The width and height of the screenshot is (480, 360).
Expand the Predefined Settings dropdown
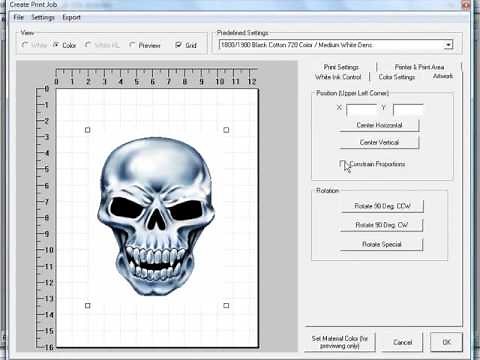click(x=449, y=45)
